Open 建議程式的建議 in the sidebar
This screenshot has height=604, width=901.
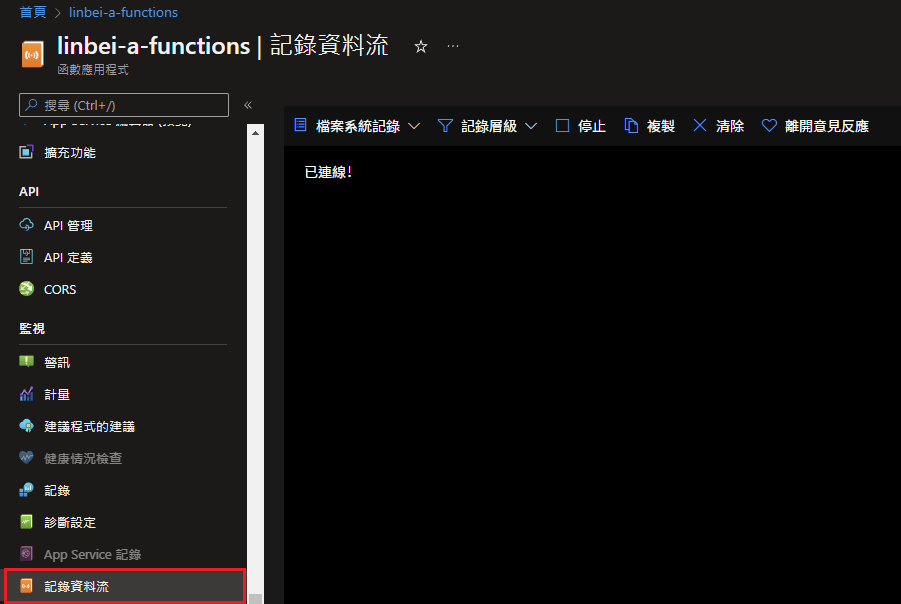click(90, 427)
